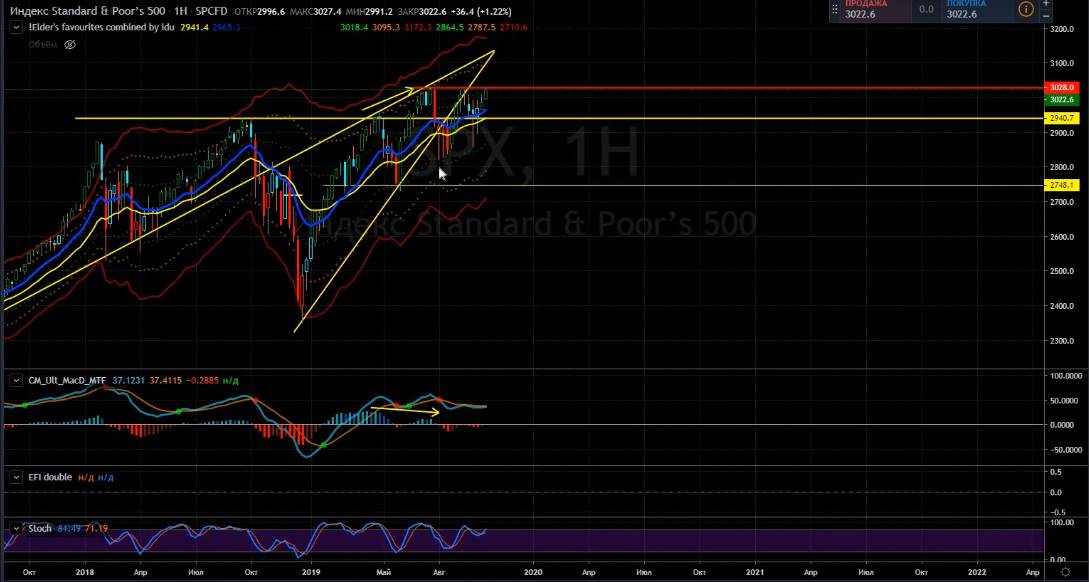
Task: Grab the trading panel drag handle dots
Action: [835, 9]
